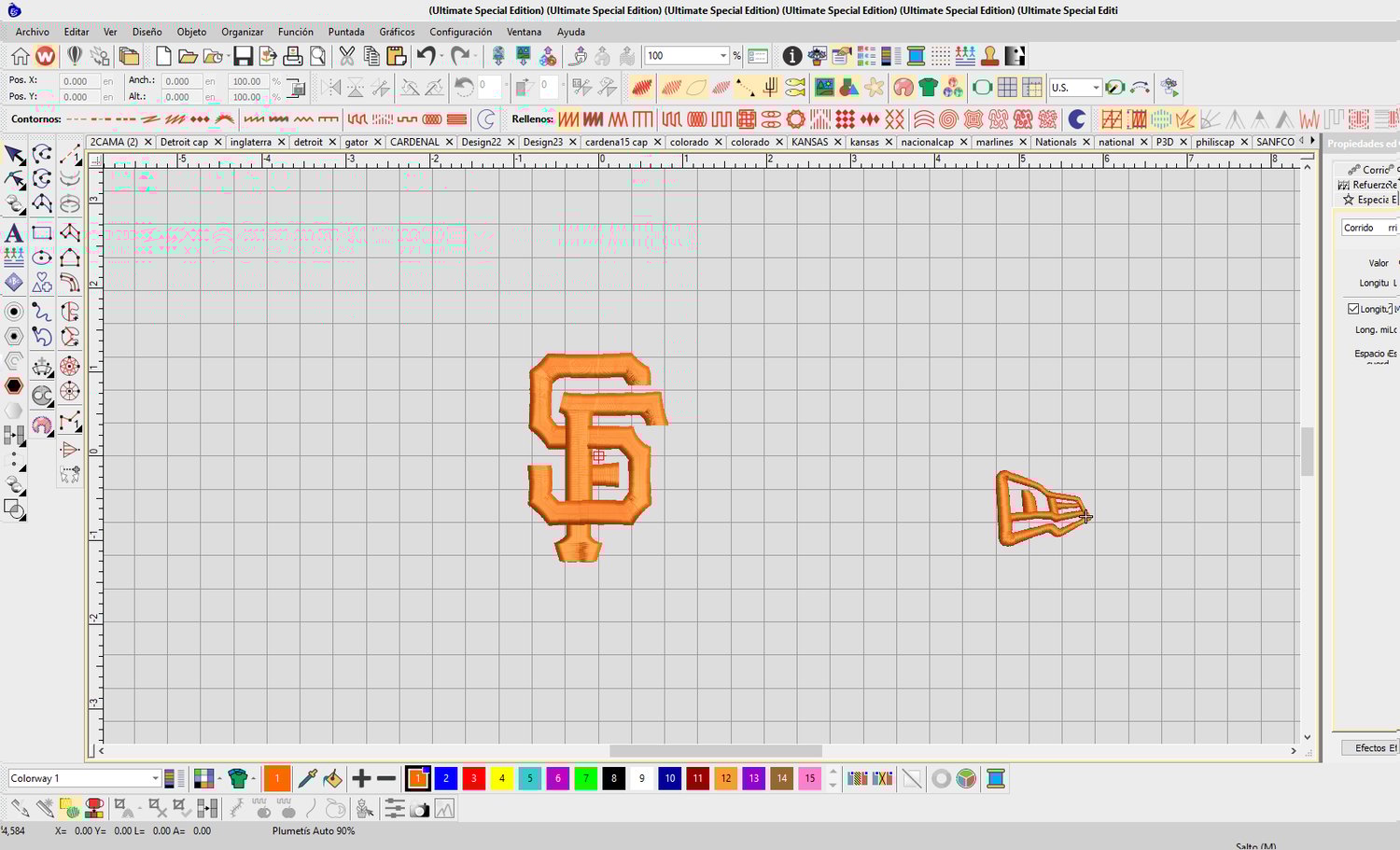Click the Pos. X input field

pyautogui.click(x=79, y=81)
